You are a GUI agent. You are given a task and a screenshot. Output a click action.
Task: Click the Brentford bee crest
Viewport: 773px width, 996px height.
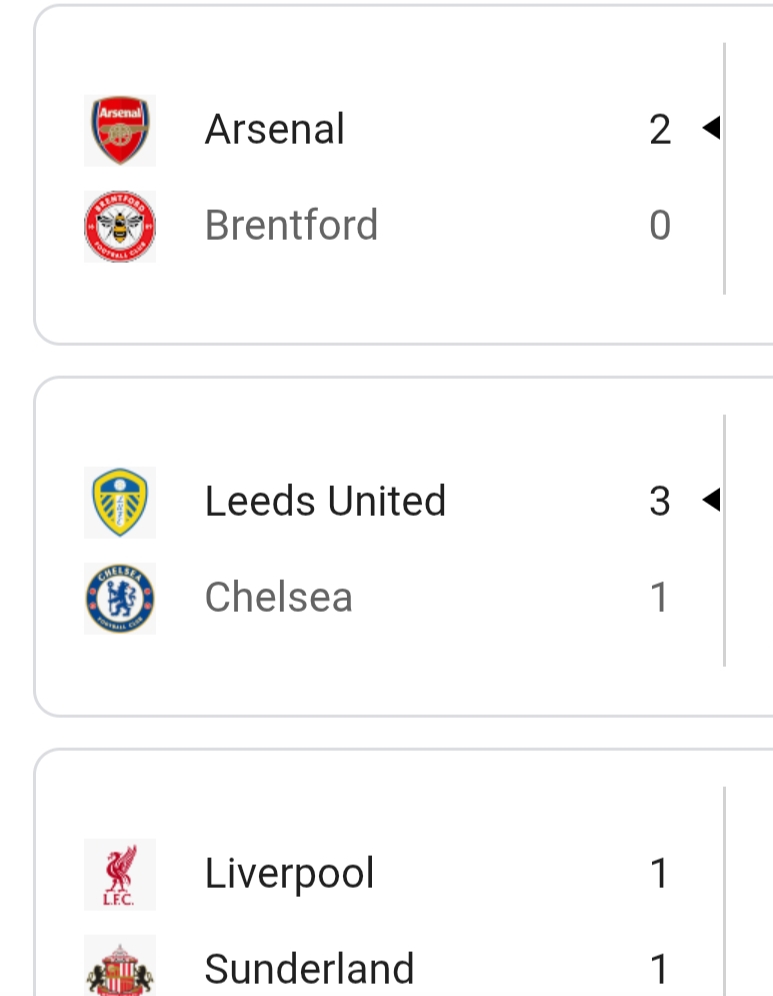[120, 226]
